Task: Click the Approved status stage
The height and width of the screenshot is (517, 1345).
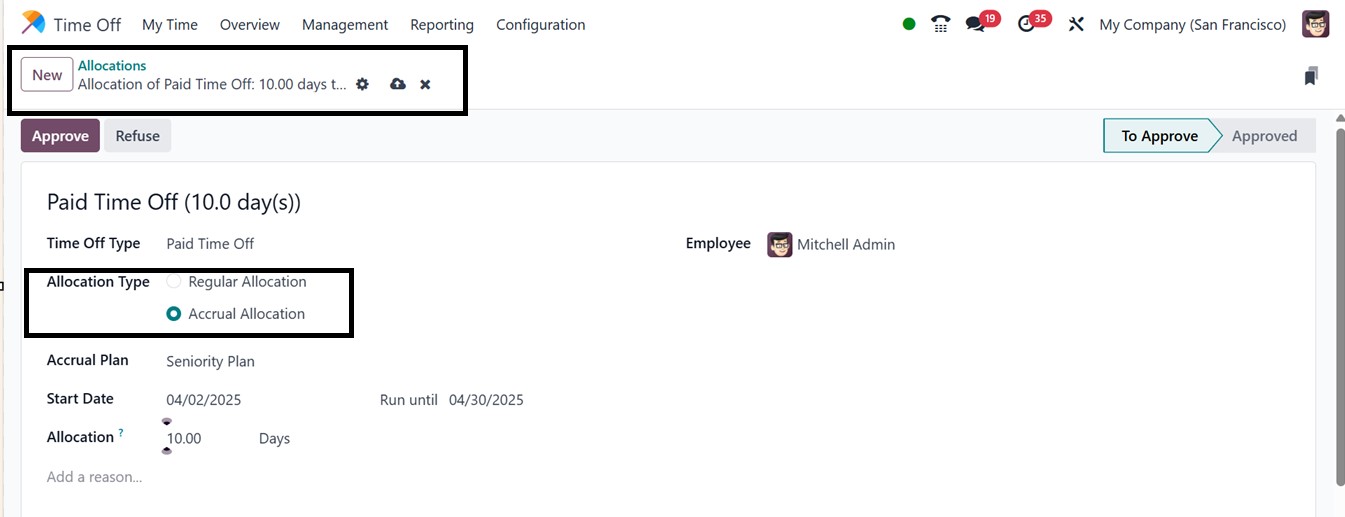Action: click(x=1264, y=136)
